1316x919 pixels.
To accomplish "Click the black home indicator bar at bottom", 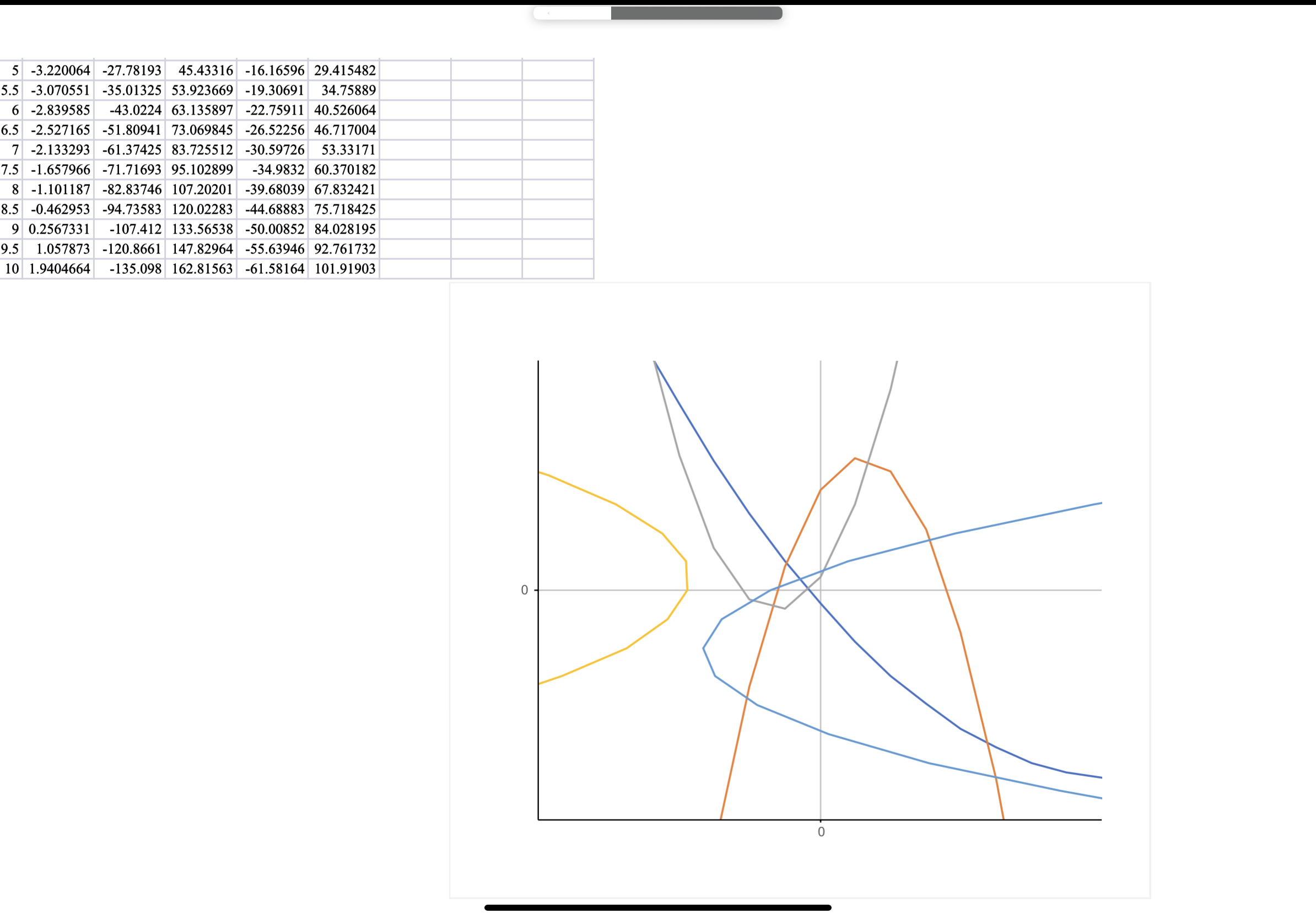I will pos(657,907).
